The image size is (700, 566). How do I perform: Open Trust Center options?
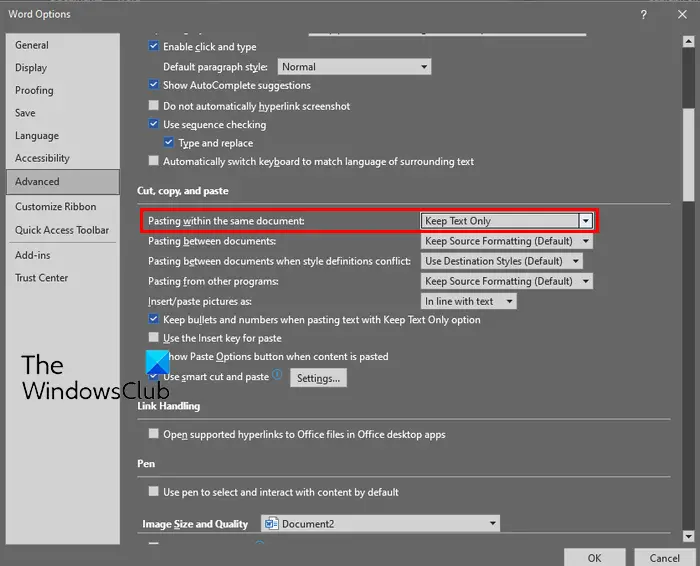coord(63,278)
